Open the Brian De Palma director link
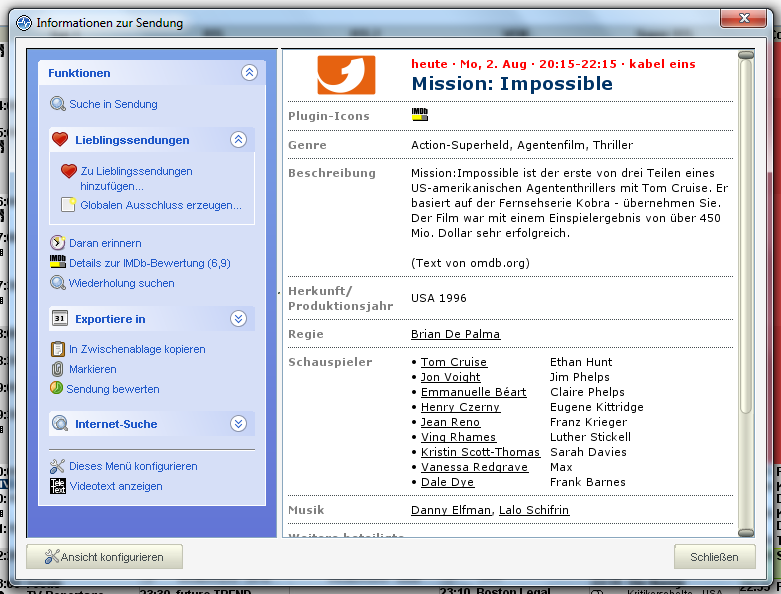The height and width of the screenshot is (594, 781). tap(455, 334)
